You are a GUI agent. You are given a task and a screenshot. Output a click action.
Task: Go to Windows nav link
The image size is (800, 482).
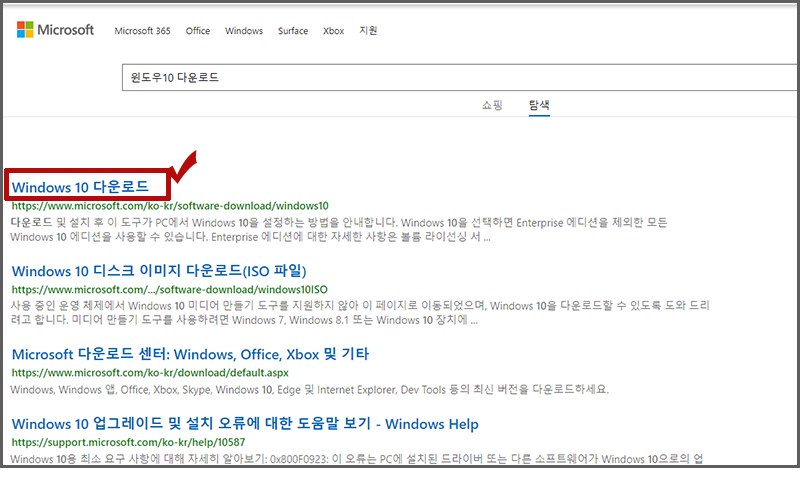coord(244,31)
